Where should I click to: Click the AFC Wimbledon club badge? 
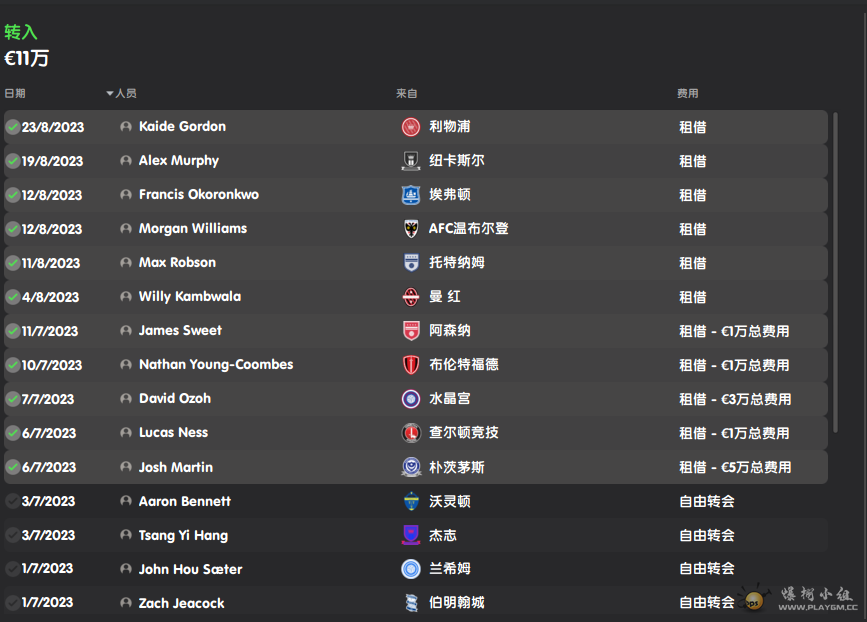pos(410,229)
